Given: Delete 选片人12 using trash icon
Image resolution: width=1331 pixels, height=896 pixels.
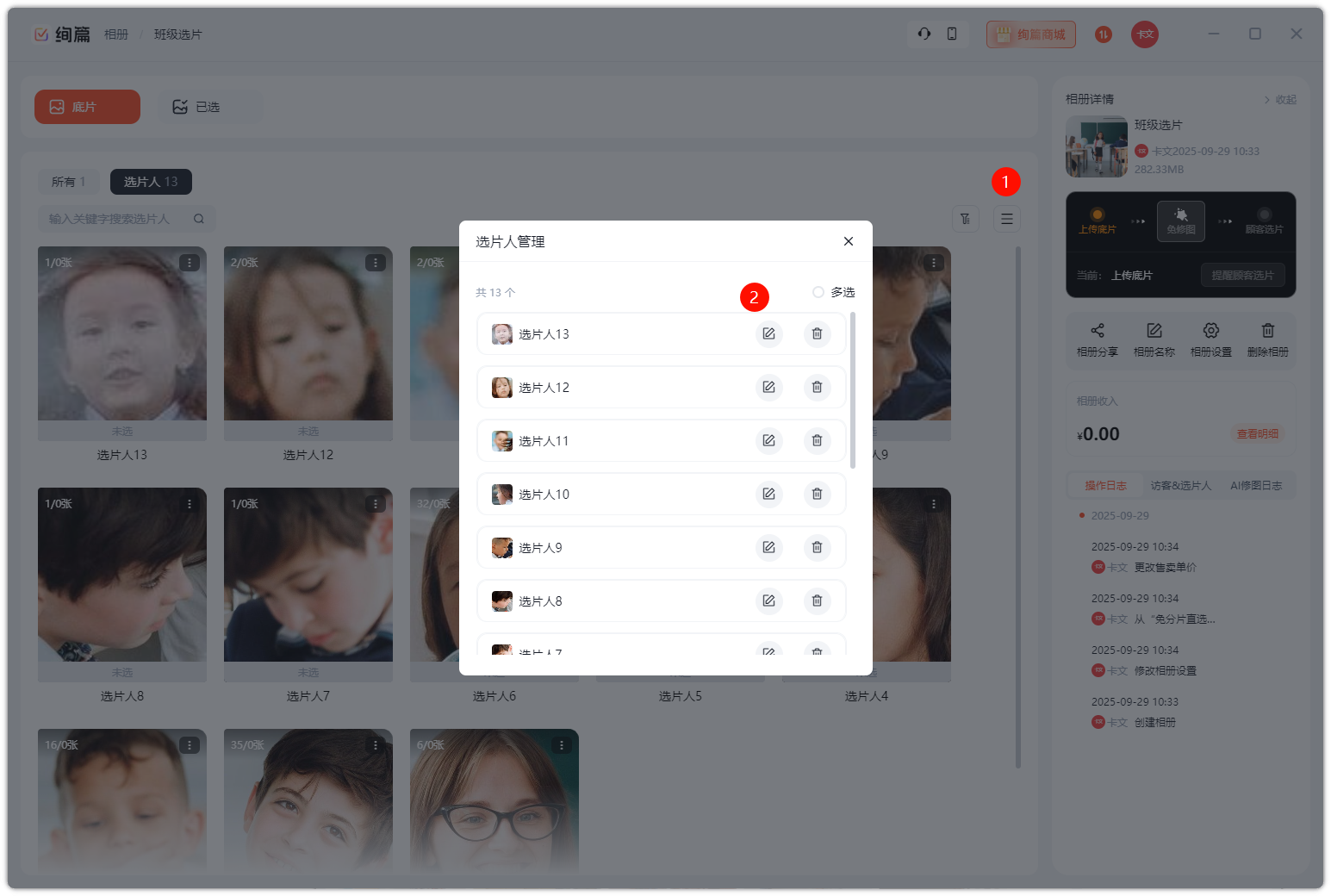Looking at the screenshot, I should pyautogui.click(x=817, y=387).
